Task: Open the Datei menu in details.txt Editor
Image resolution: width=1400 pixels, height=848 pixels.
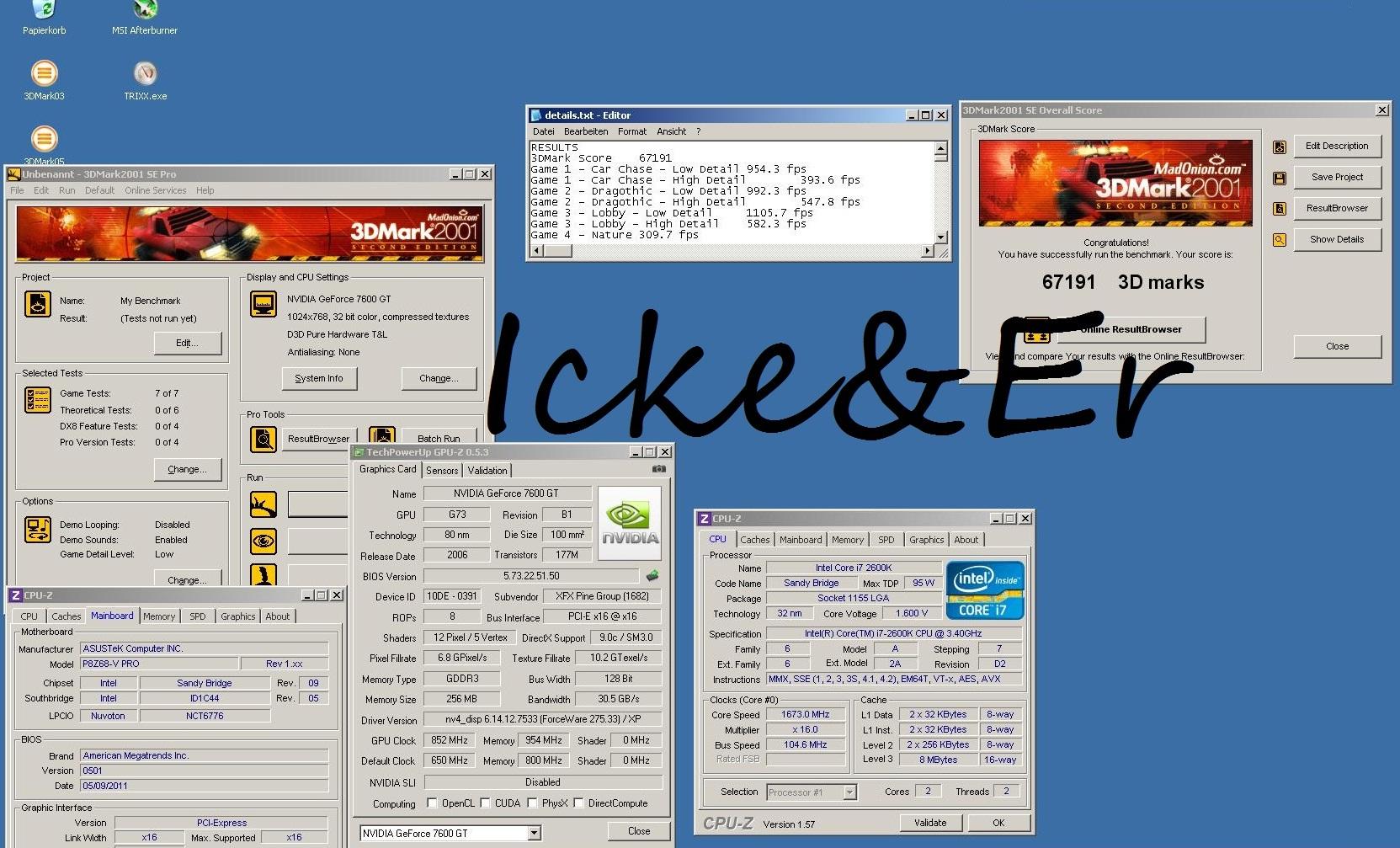Action: (543, 131)
